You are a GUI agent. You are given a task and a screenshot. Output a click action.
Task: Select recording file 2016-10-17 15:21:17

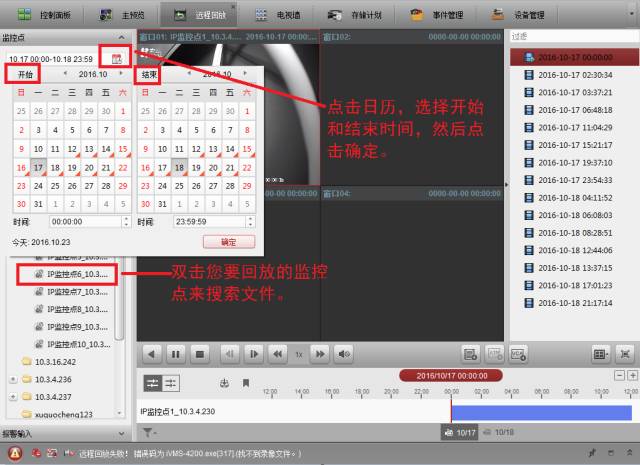point(574,145)
